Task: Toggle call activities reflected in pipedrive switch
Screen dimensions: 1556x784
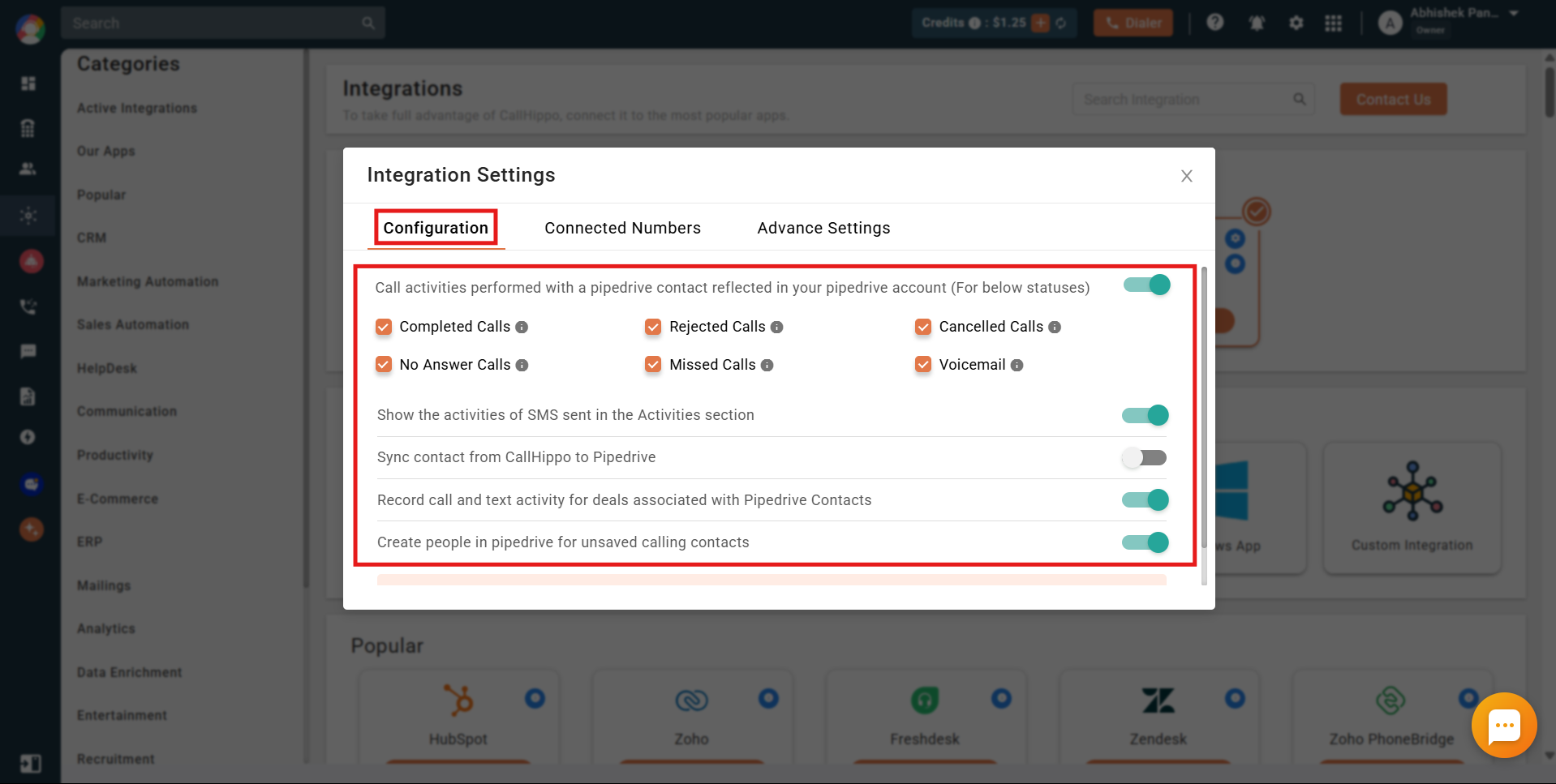Action: [x=1146, y=285]
